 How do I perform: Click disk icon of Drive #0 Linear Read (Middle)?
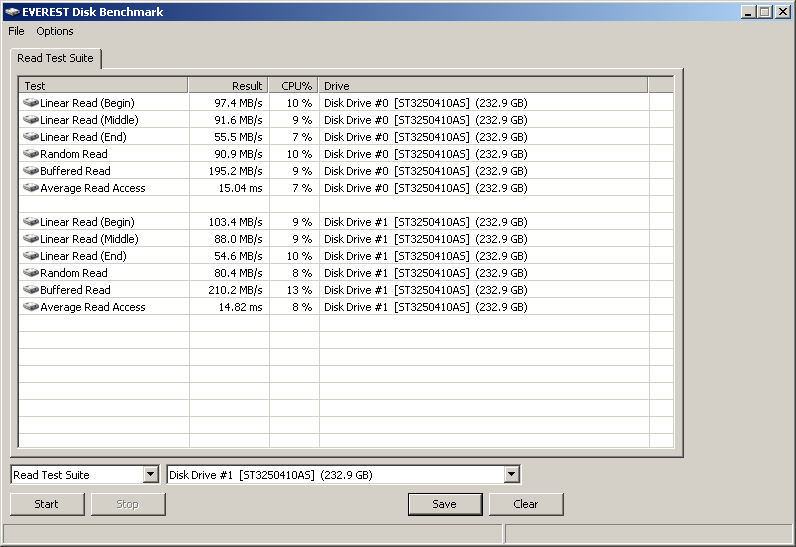(31, 120)
